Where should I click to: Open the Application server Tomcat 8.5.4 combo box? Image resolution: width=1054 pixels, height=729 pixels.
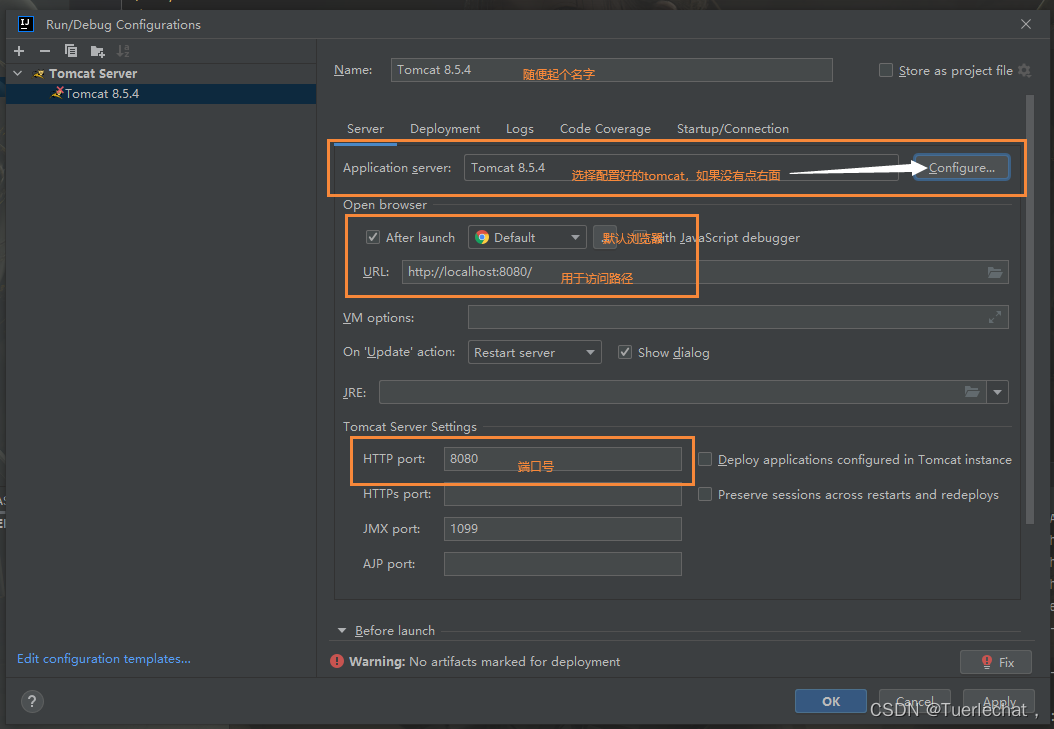(681, 167)
